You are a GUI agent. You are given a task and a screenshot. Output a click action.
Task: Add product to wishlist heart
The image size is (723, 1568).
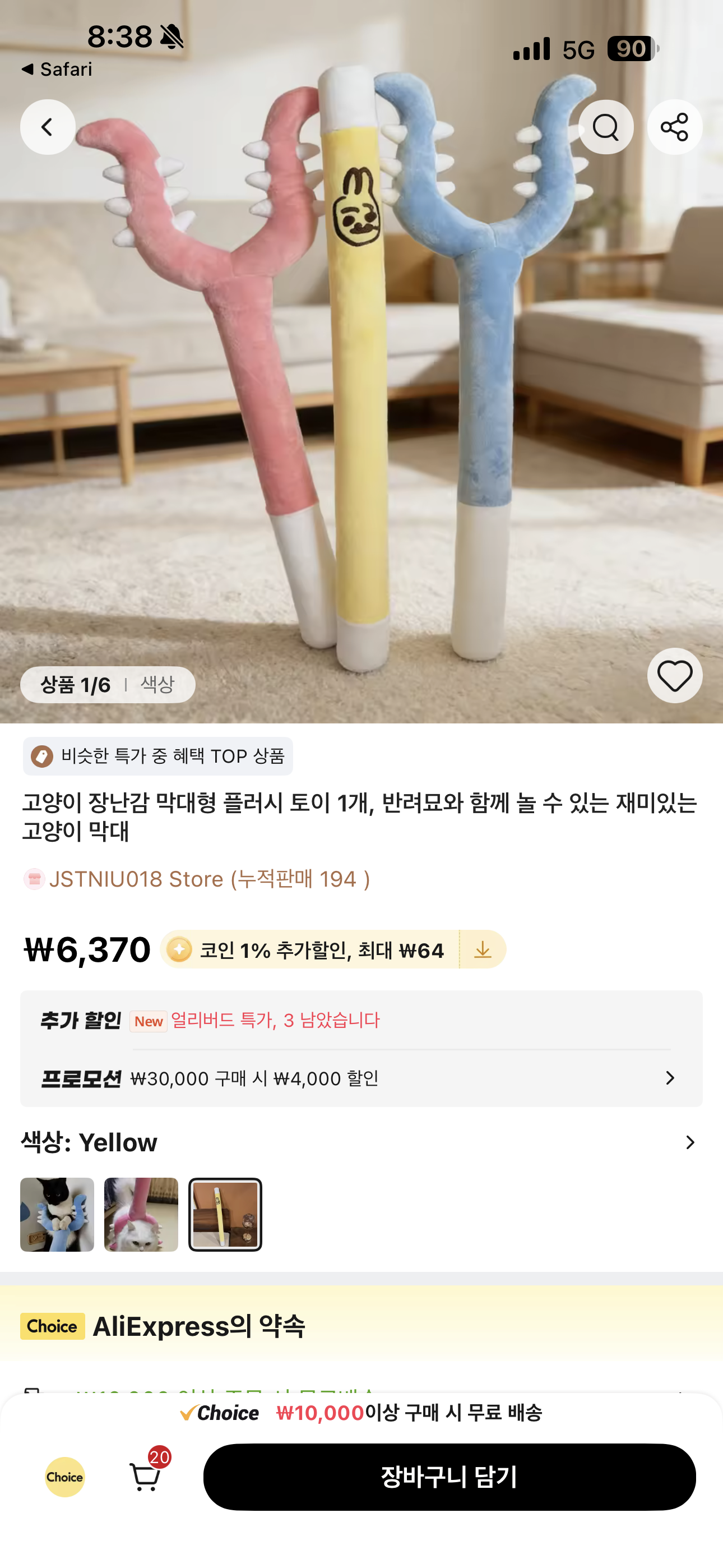[674, 675]
